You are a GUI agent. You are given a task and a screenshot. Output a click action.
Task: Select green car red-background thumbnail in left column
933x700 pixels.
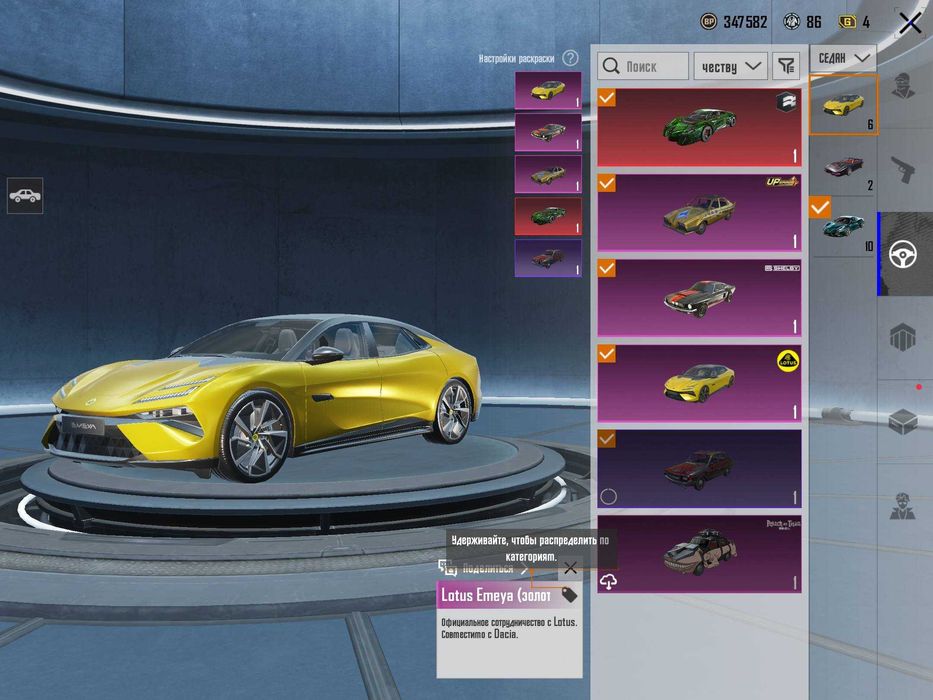tap(548, 216)
